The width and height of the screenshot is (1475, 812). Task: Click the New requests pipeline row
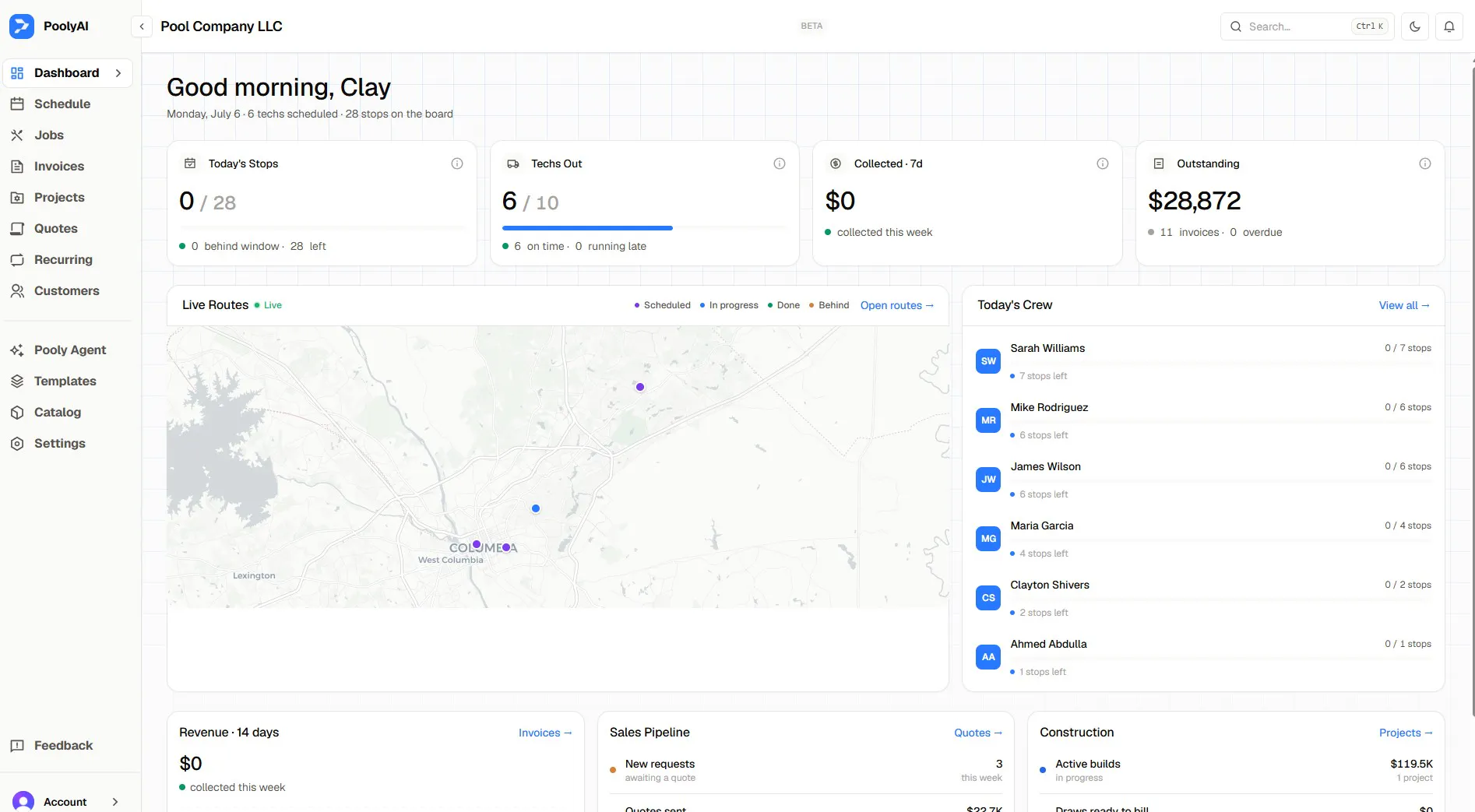(x=806, y=770)
